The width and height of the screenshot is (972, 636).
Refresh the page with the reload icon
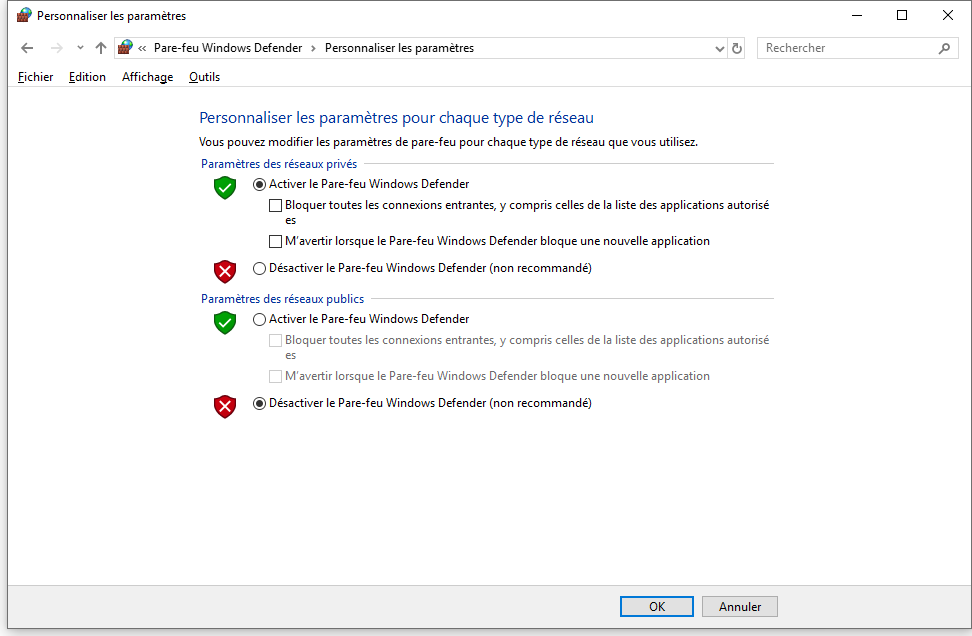[x=736, y=48]
